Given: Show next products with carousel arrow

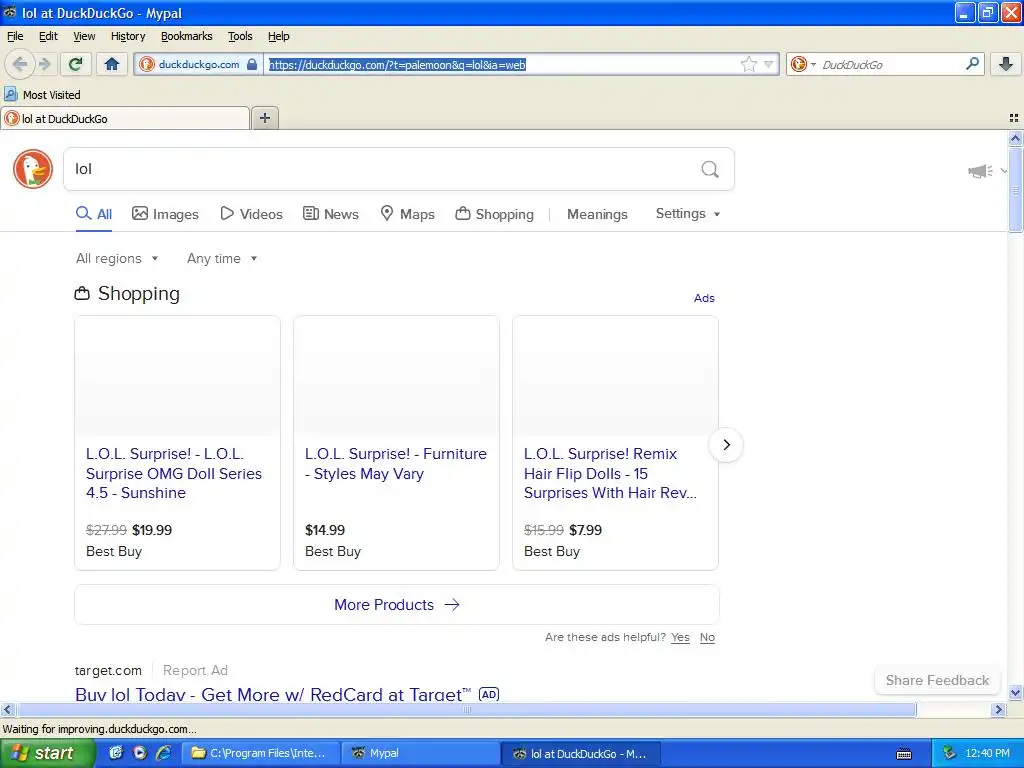Looking at the screenshot, I should [x=726, y=445].
